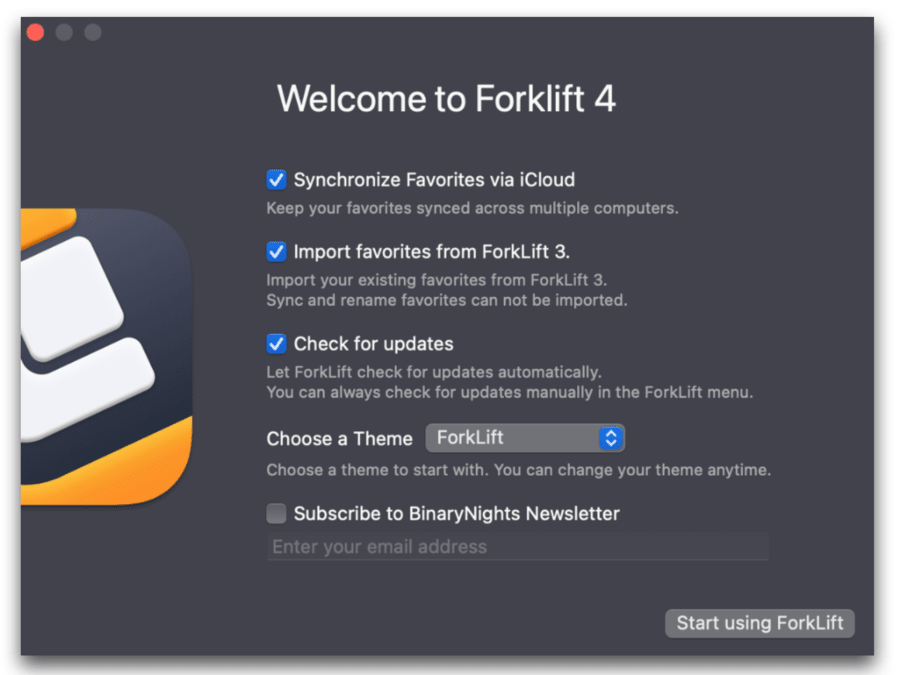Uncheck "Import favorites from ForkLift 3"

click(276, 252)
